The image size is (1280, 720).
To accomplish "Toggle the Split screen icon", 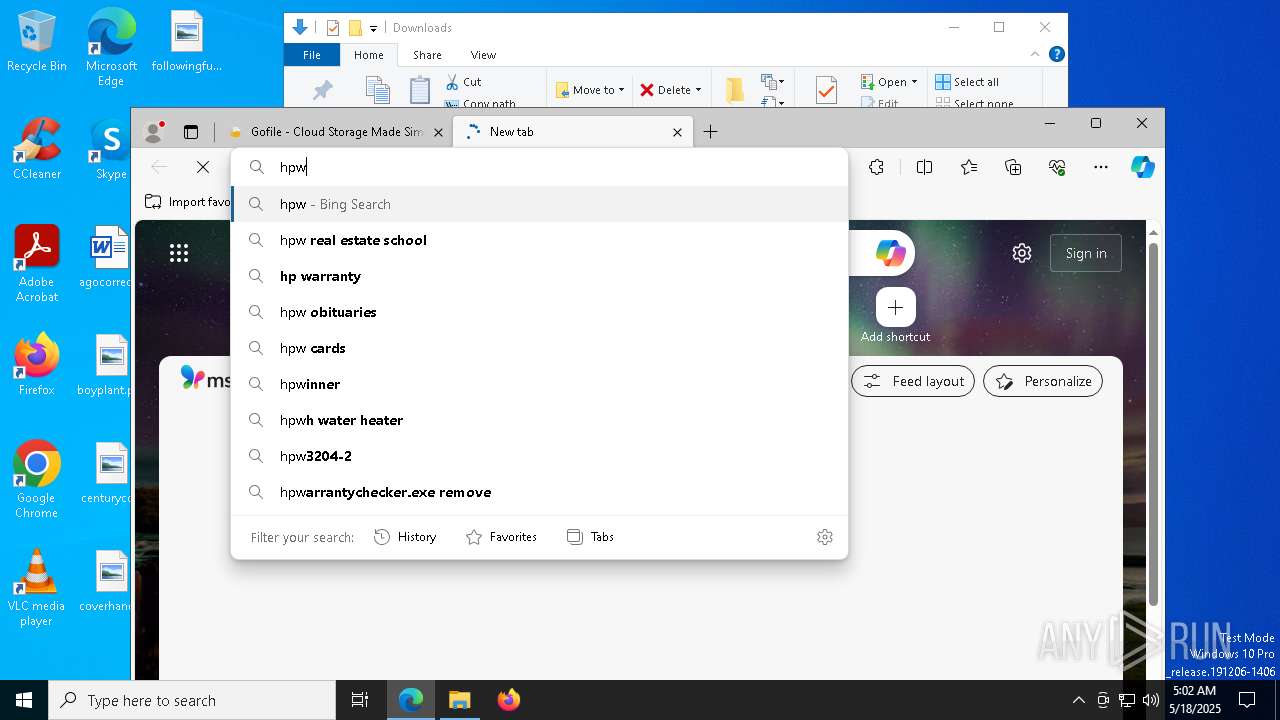I will [924, 167].
